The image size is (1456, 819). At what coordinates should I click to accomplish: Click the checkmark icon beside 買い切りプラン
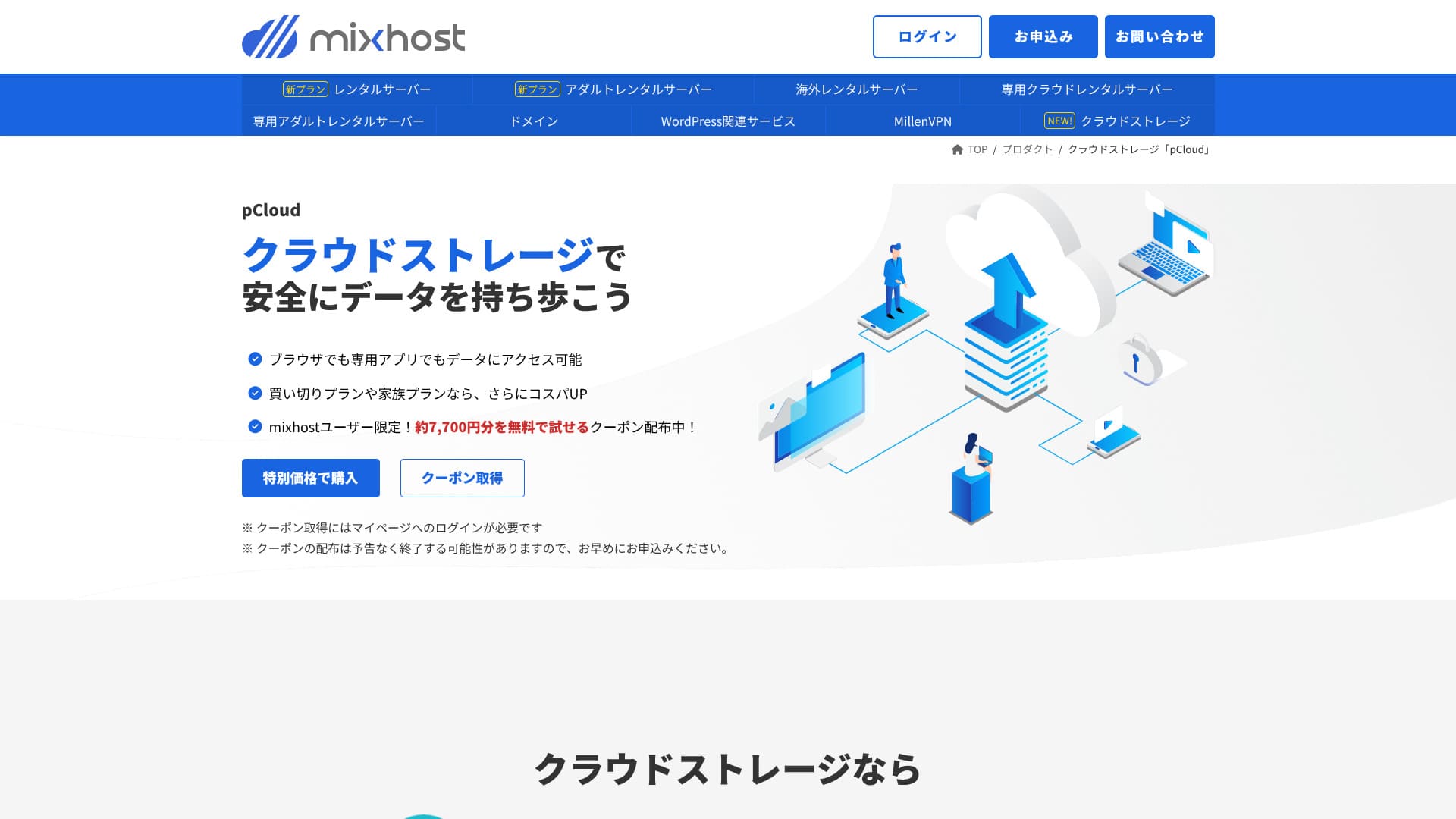tap(255, 393)
